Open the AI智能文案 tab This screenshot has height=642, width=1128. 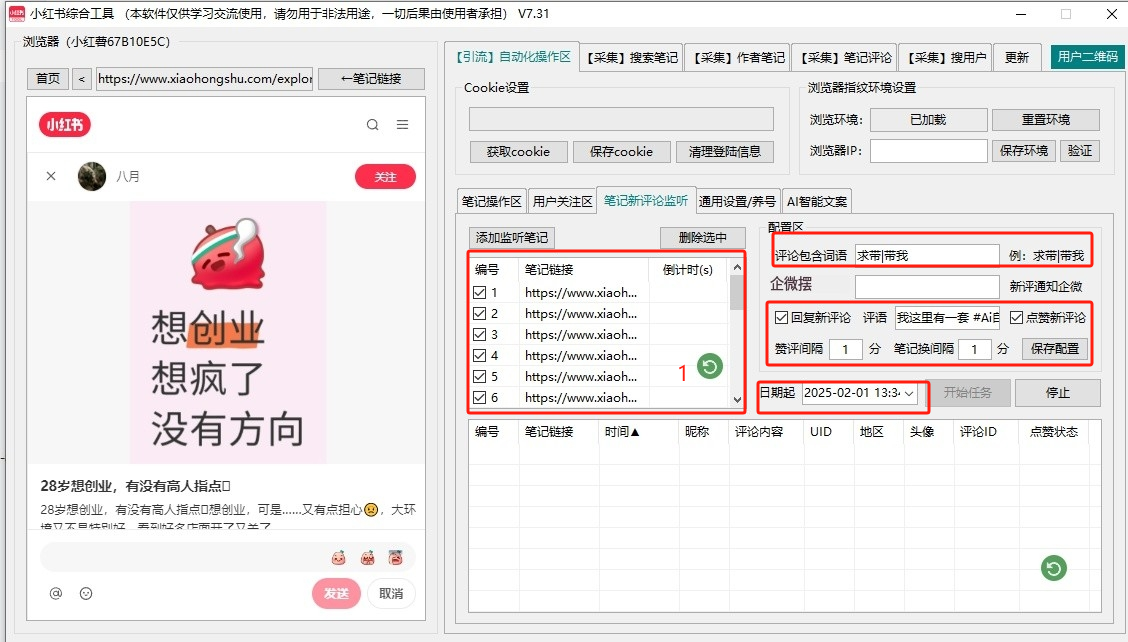pyautogui.click(x=817, y=201)
